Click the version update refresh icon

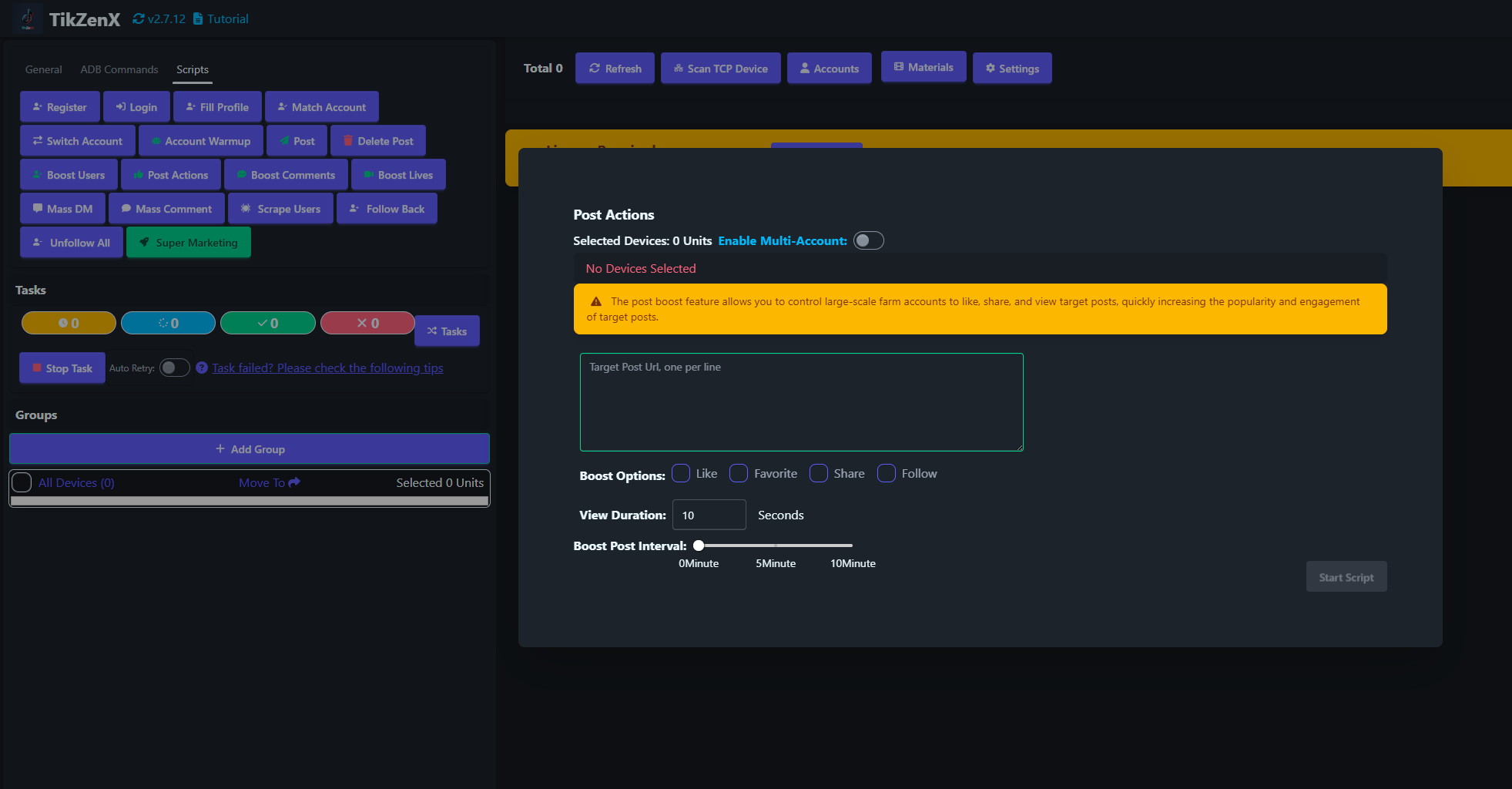coord(139,18)
